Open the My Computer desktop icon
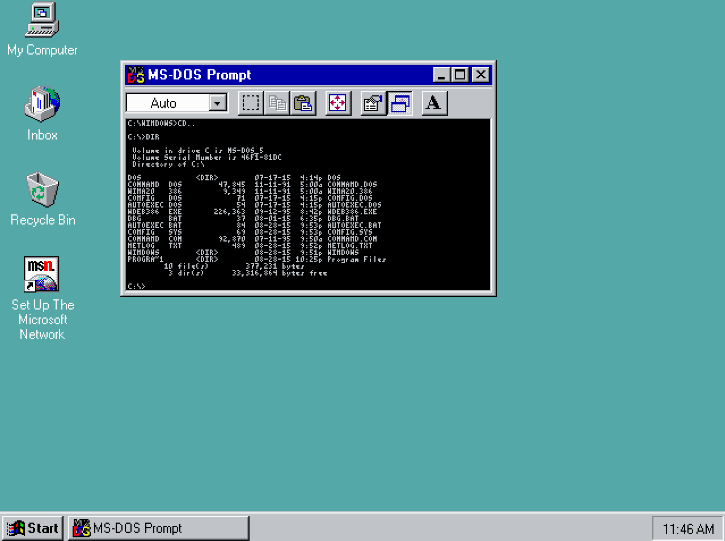Viewport: 725px width, 541px height. tap(42, 29)
